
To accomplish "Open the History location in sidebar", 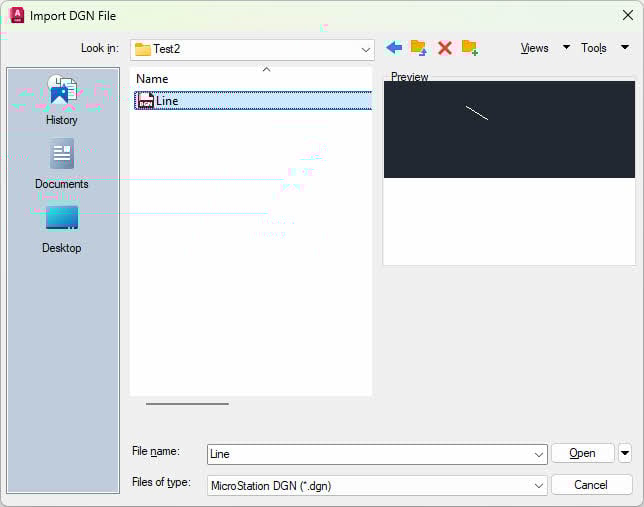I will (62, 100).
